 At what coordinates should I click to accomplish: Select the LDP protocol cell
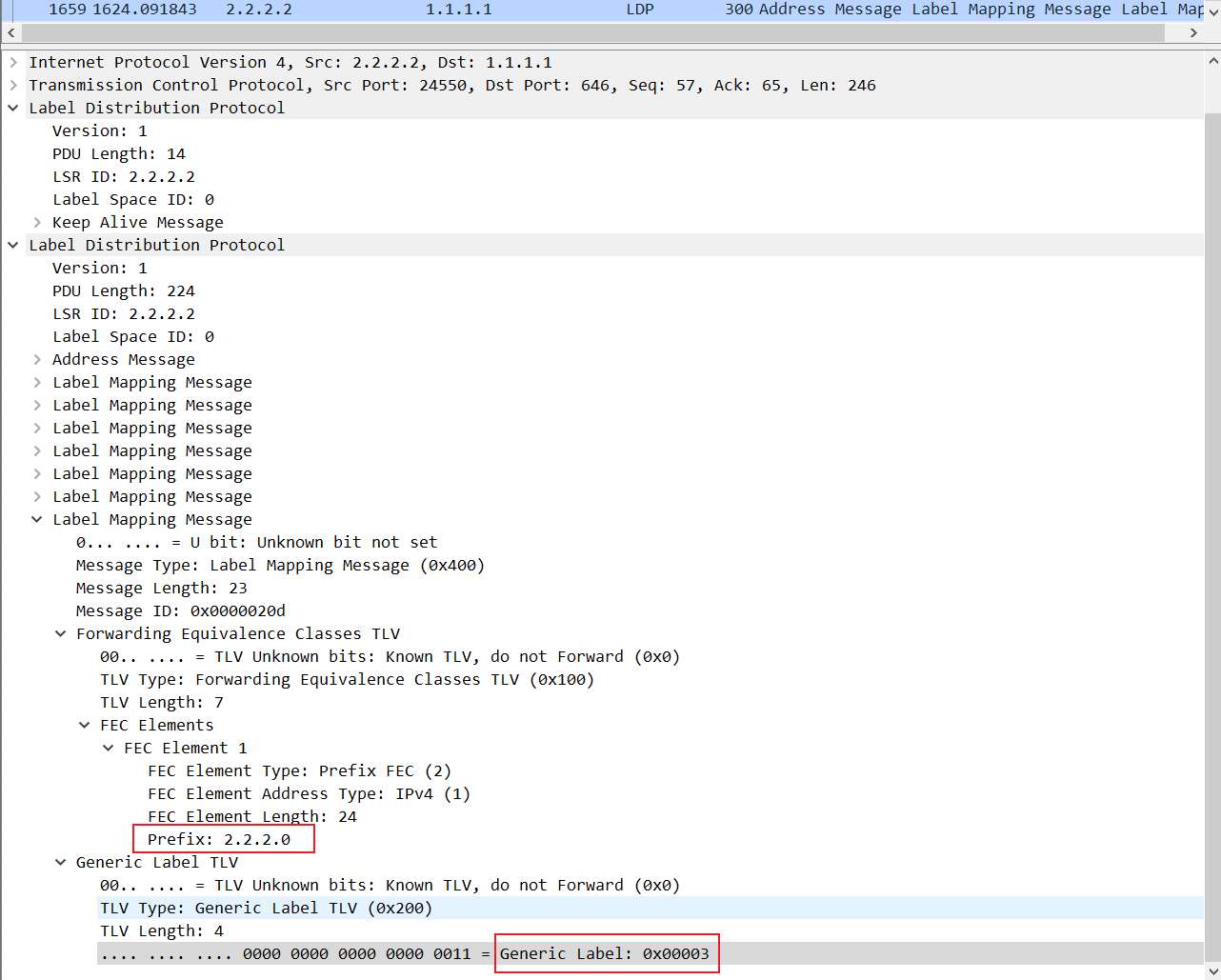[x=640, y=10]
